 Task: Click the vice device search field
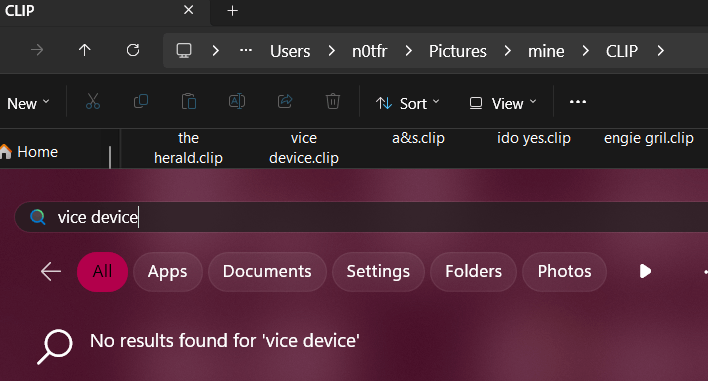pyautogui.click(x=361, y=217)
